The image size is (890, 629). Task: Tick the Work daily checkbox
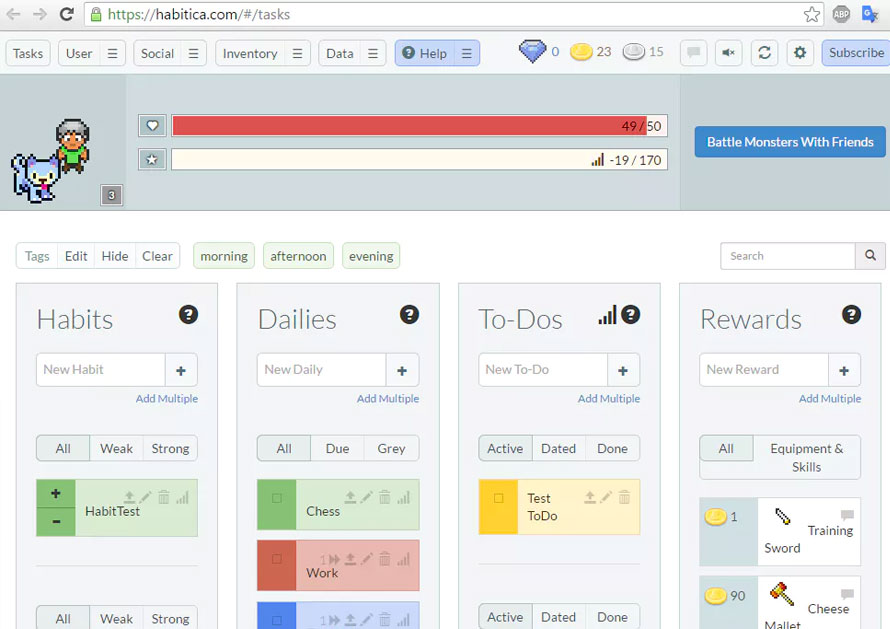pos(277,559)
